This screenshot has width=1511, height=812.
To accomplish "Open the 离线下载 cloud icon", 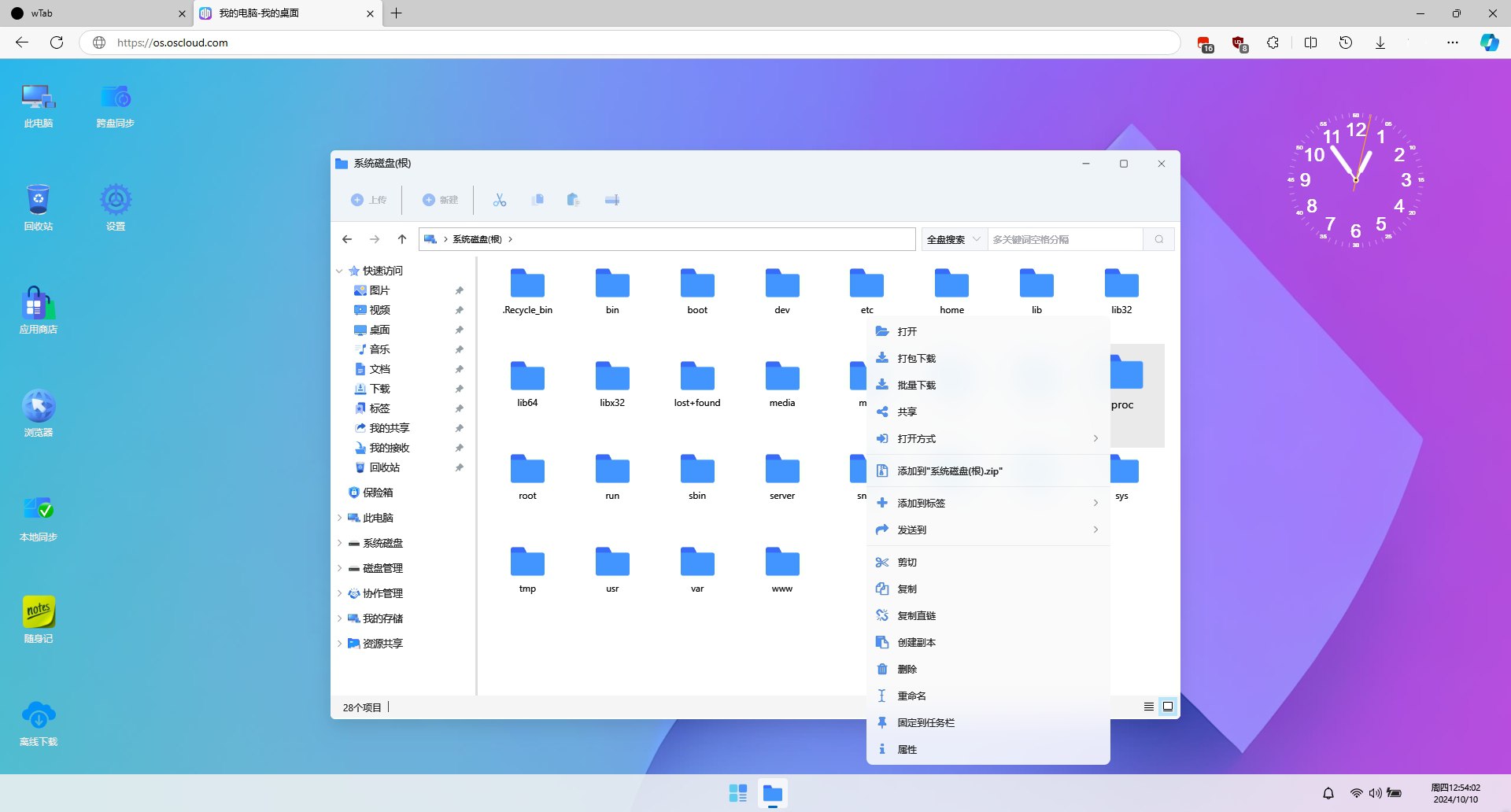I will 38,723.
